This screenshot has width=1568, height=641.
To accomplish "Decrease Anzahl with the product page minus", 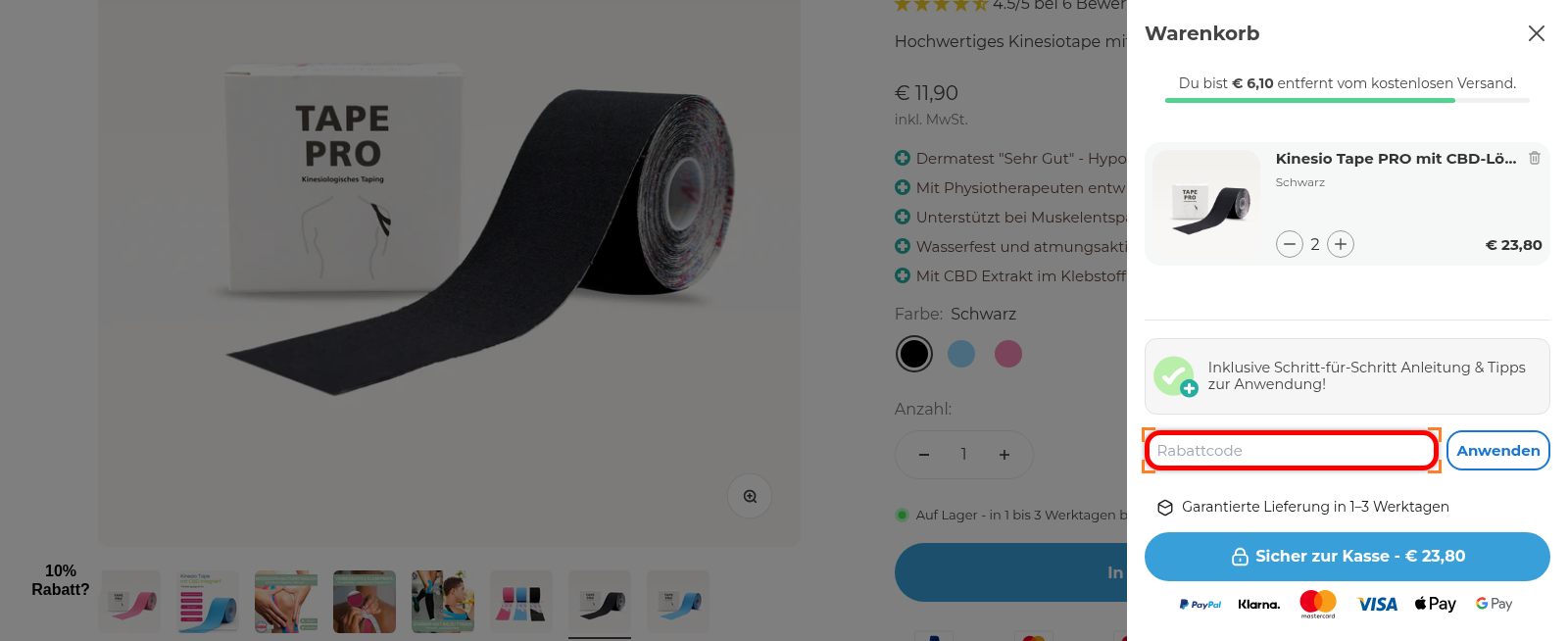I will click(x=924, y=455).
